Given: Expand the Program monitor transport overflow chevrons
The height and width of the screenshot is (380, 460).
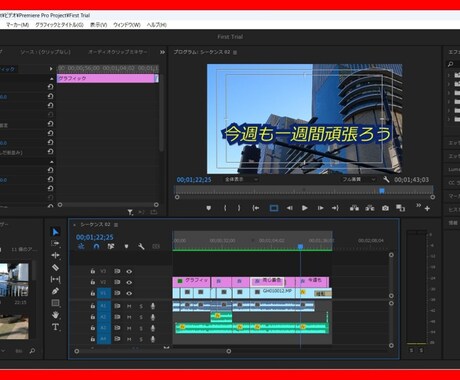Looking at the screenshot, I should (x=418, y=205).
